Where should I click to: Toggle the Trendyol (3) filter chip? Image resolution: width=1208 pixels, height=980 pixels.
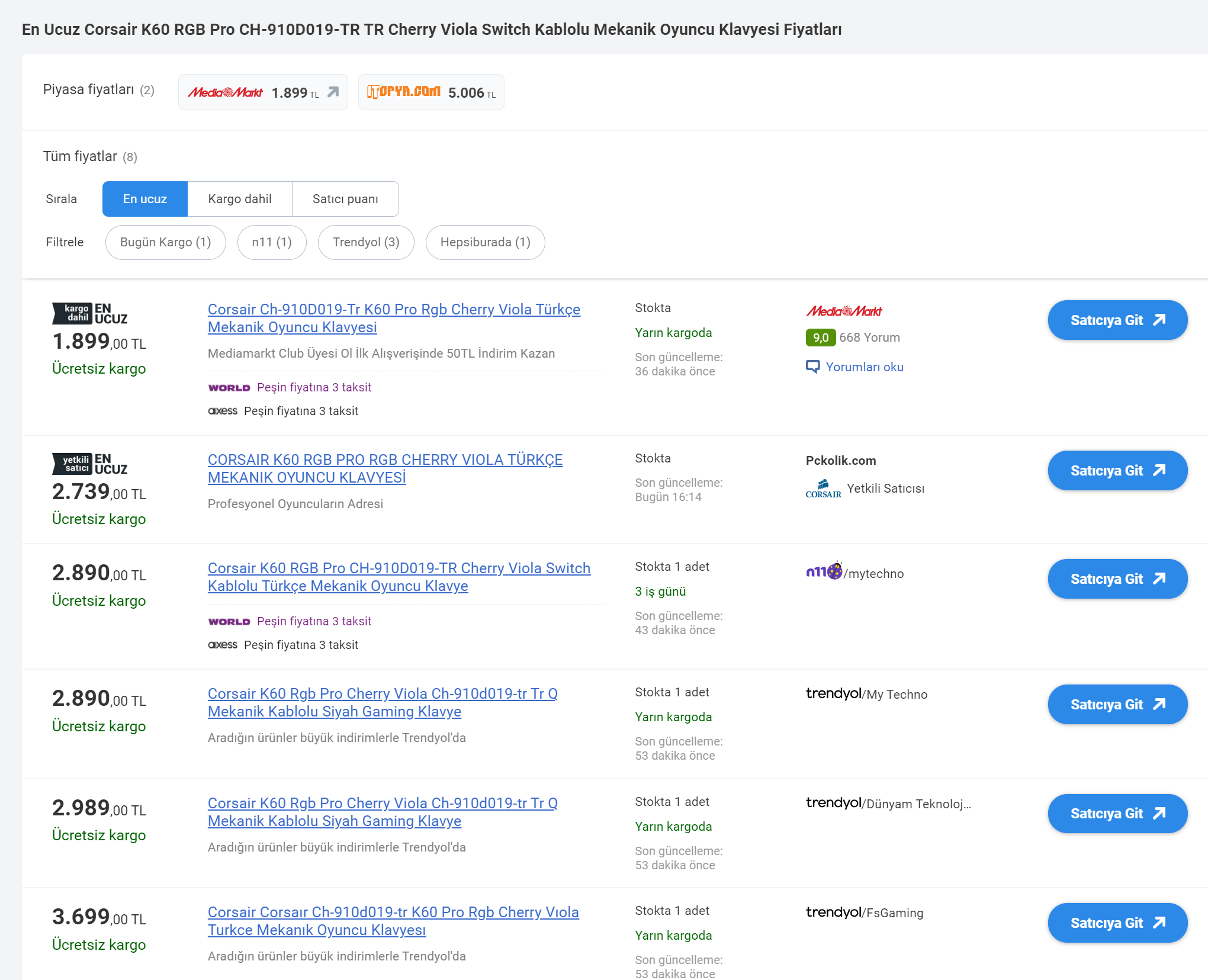click(x=366, y=242)
